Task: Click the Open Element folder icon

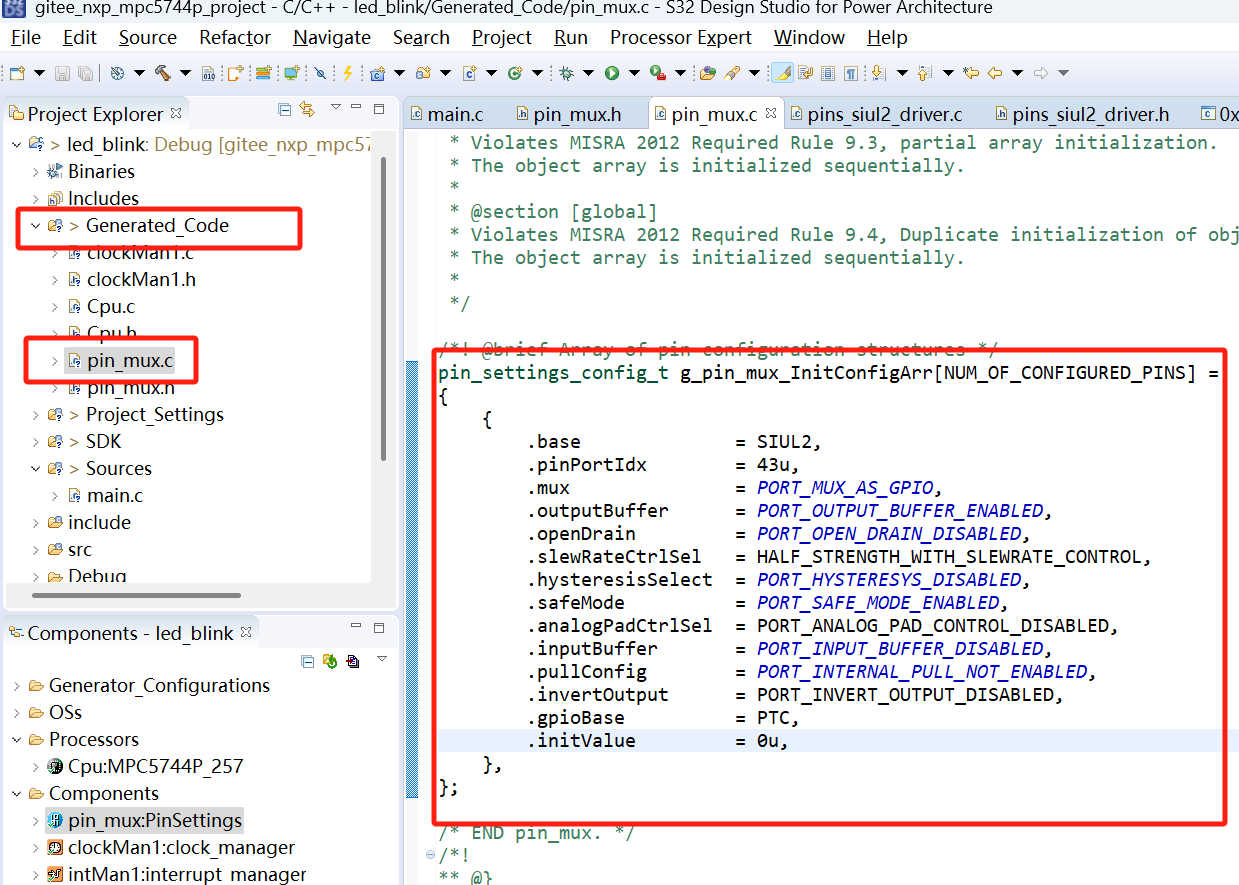Action: (x=708, y=73)
